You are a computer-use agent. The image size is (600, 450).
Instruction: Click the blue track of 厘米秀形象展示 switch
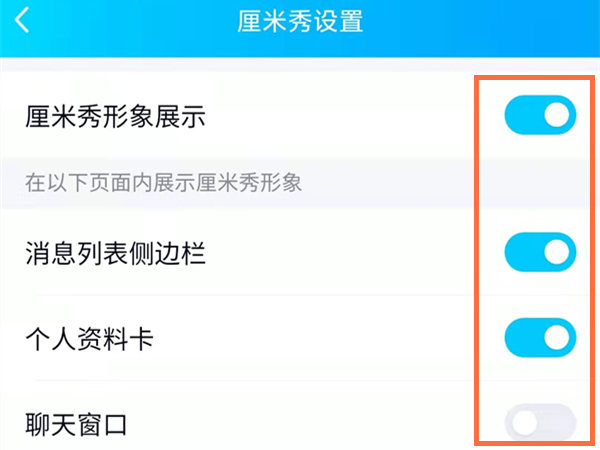coord(522,116)
